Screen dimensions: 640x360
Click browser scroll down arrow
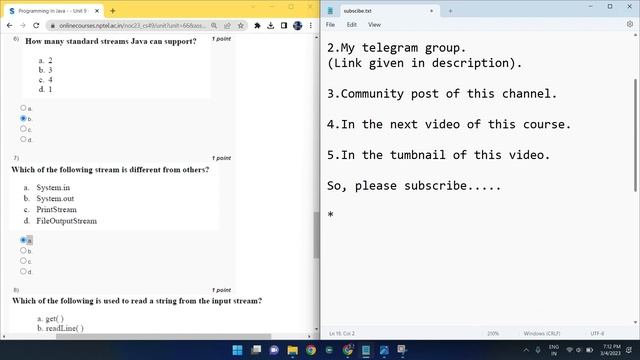(316, 329)
